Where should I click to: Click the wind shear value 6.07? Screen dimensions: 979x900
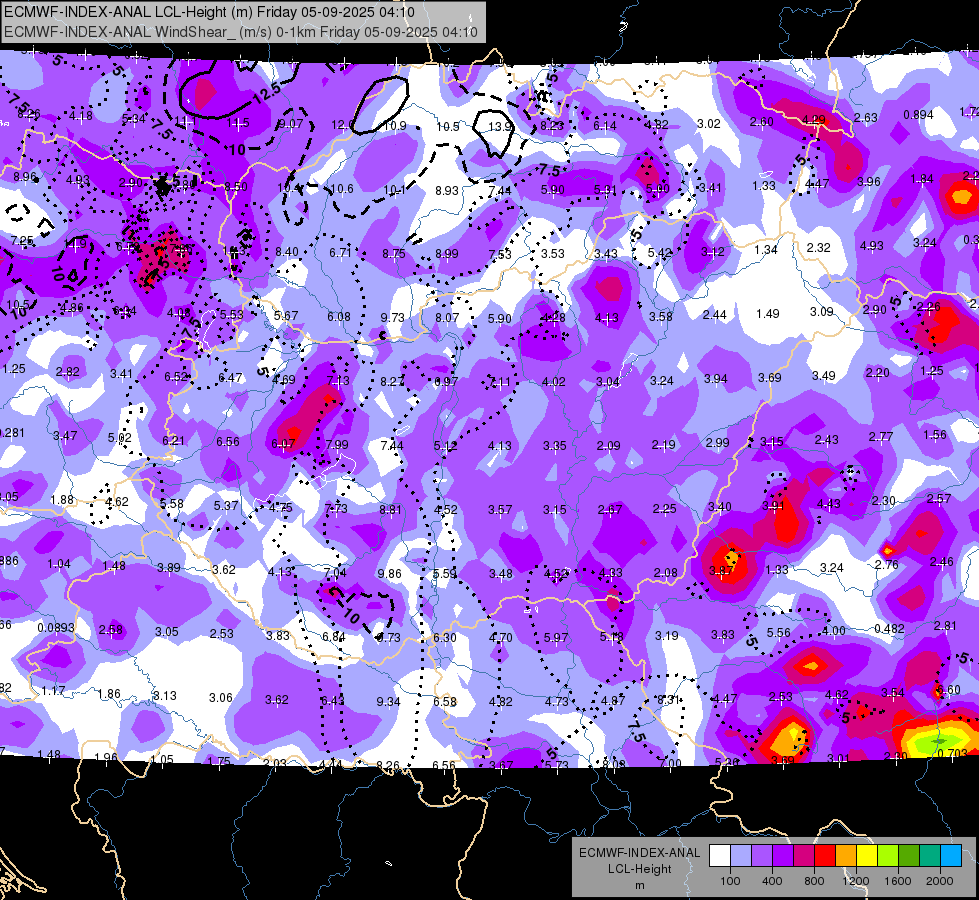(283, 443)
